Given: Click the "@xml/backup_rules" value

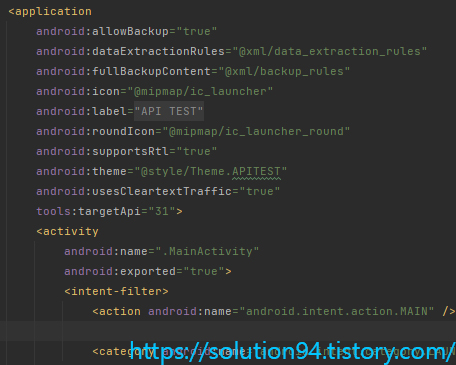Looking at the screenshot, I should pyautogui.click(x=284, y=71).
